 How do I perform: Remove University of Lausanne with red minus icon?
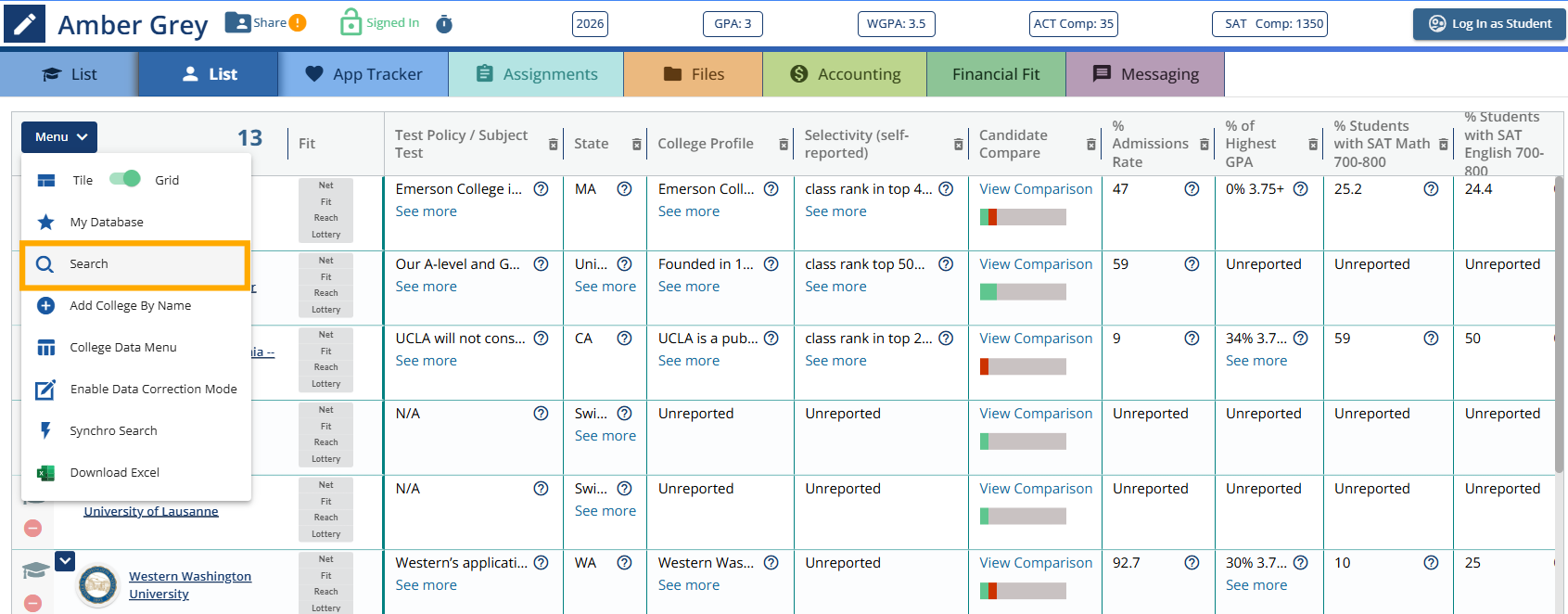[33, 528]
